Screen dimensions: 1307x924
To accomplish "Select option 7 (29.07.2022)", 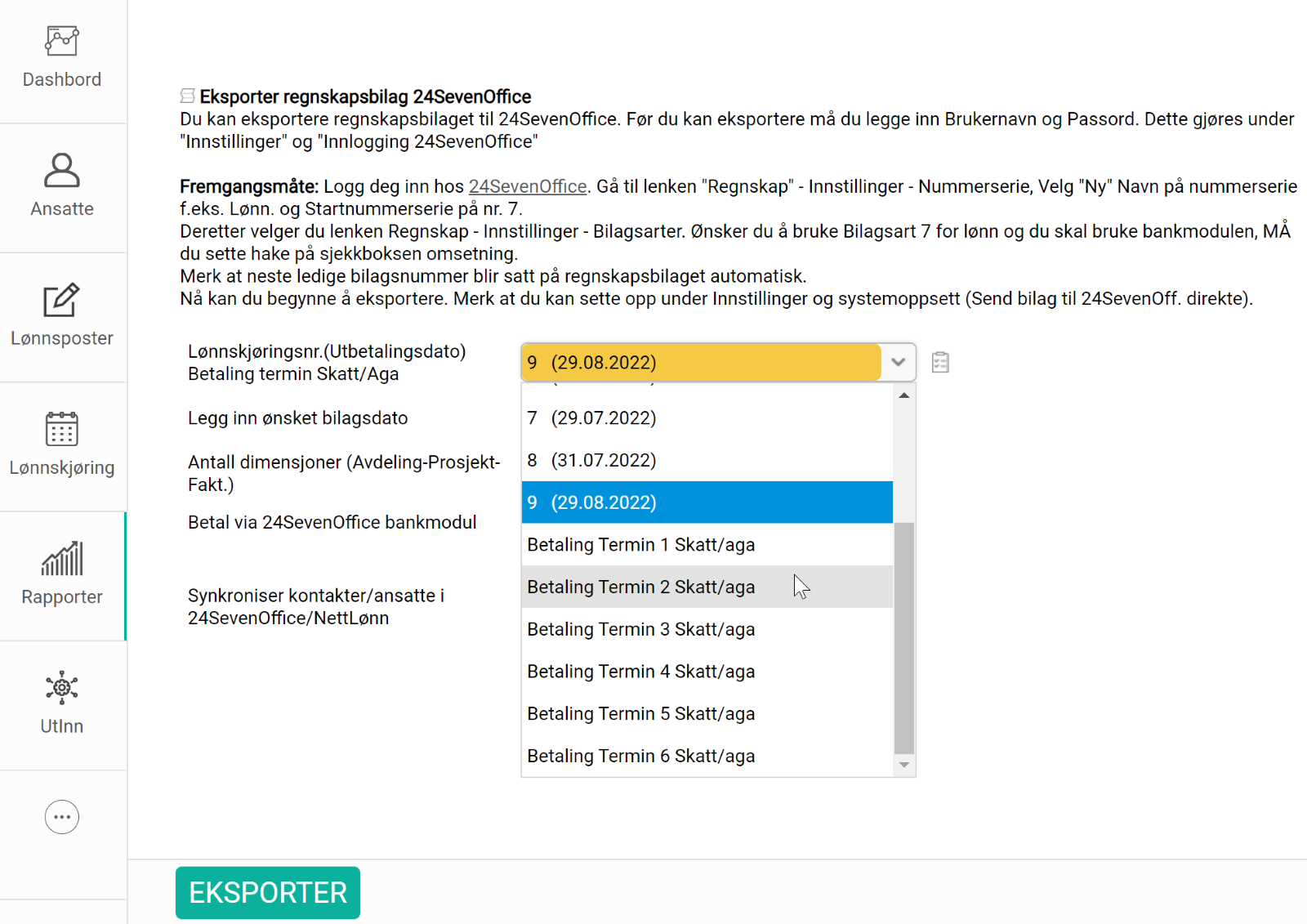I will point(707,417).
